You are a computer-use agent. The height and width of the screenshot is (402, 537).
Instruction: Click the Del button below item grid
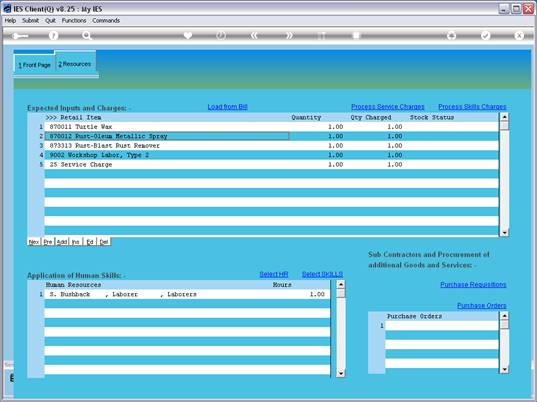point(104,242)
